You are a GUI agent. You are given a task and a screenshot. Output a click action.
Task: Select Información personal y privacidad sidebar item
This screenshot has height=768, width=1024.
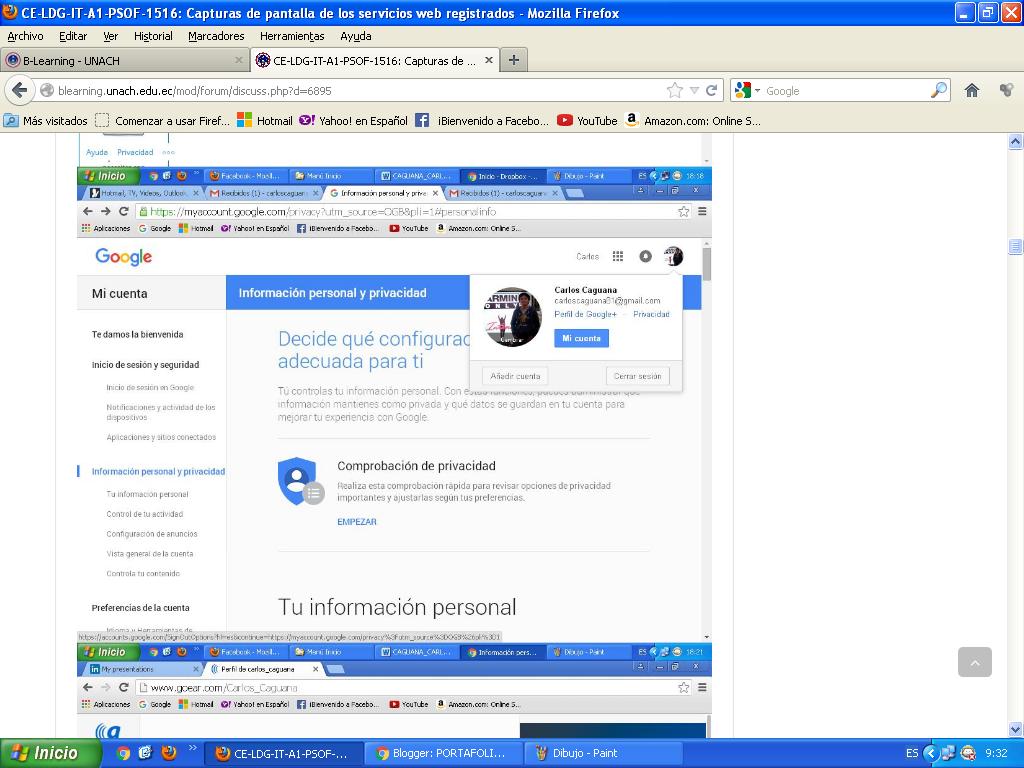[158, 472]
